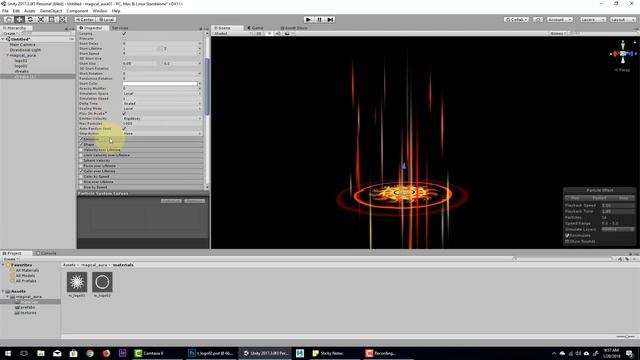Open the Collab dropdown
The width and height of the screenshot is (640, 360).
click(516, 19)
